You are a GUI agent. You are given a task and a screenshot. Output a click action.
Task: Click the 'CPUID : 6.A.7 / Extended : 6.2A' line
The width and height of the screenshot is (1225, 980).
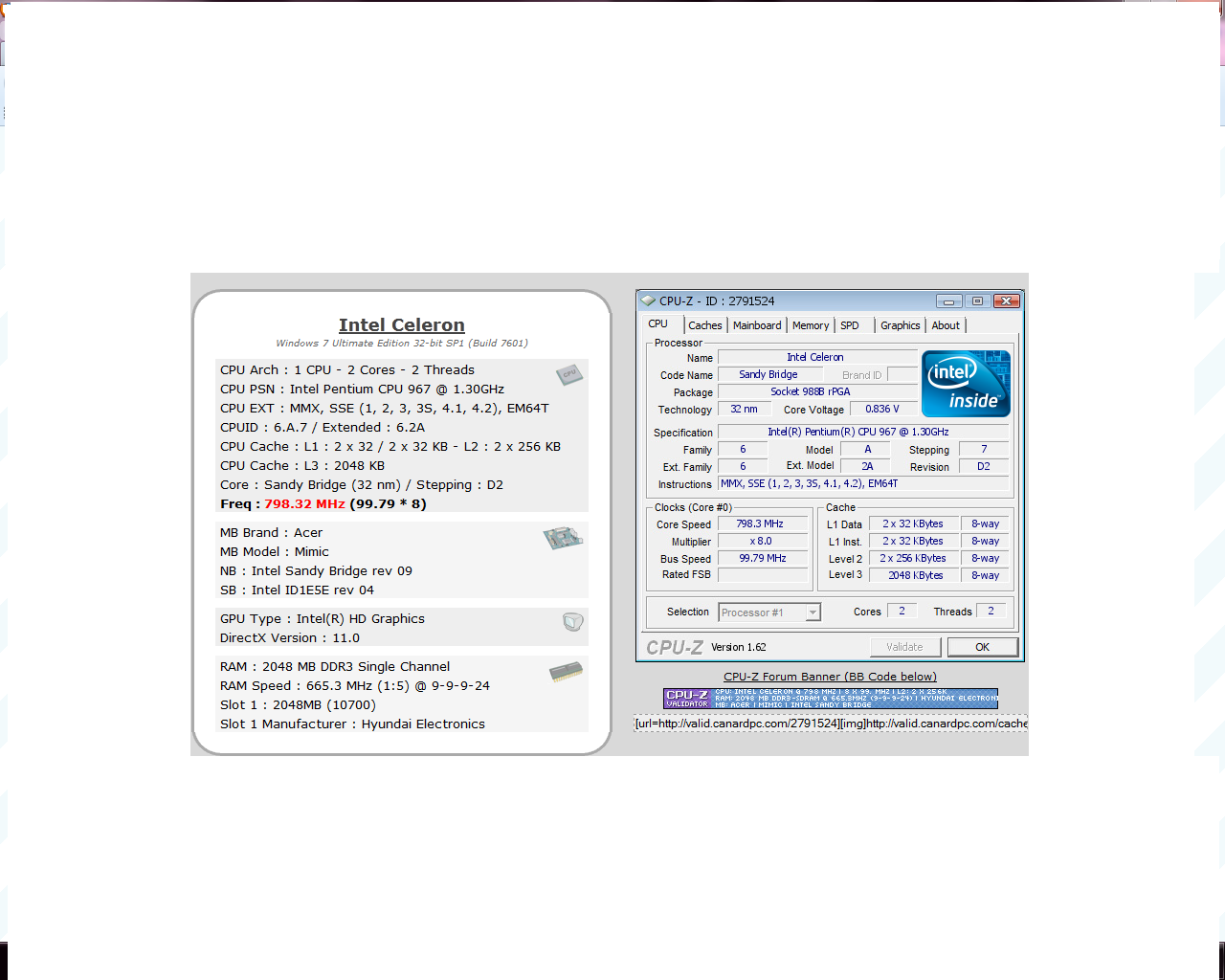coord(323,428)
